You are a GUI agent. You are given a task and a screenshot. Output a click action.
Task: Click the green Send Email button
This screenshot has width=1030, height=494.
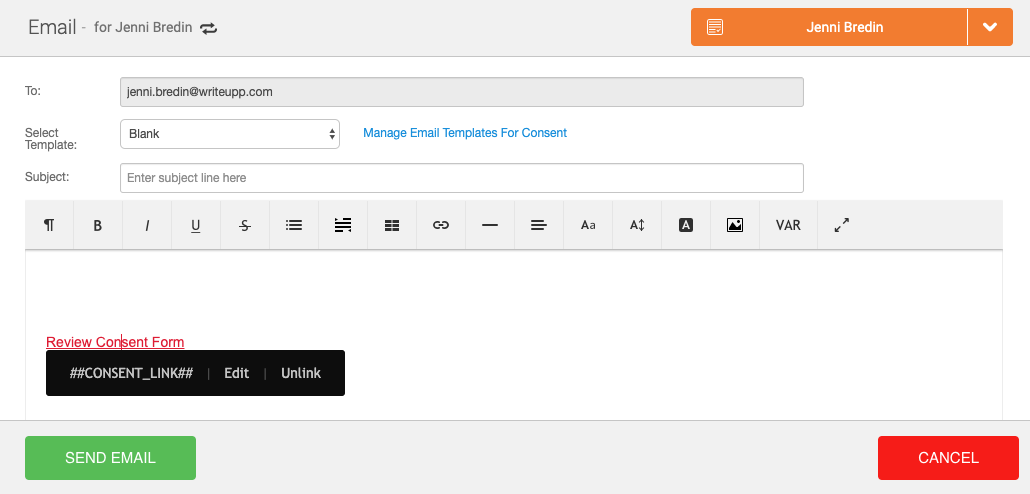coord(110,458)
